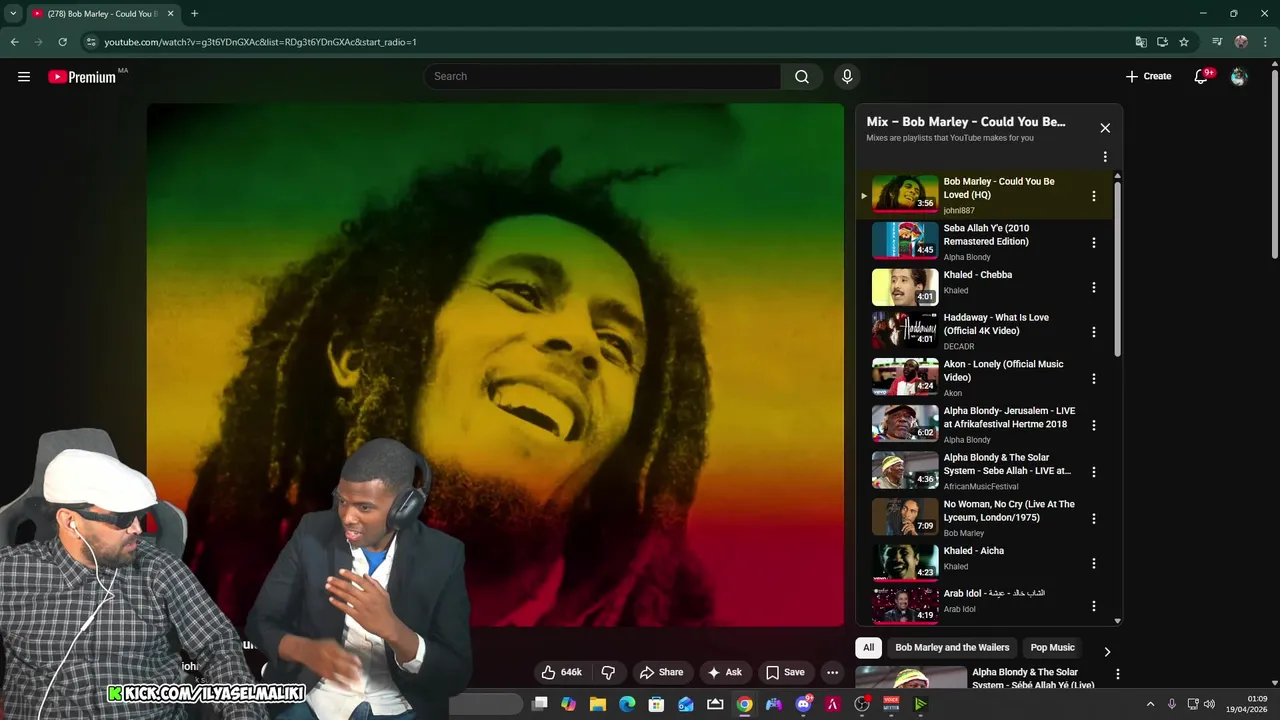
Task: Open Chrome media control icon
Action: click(x=1217, y=42)
